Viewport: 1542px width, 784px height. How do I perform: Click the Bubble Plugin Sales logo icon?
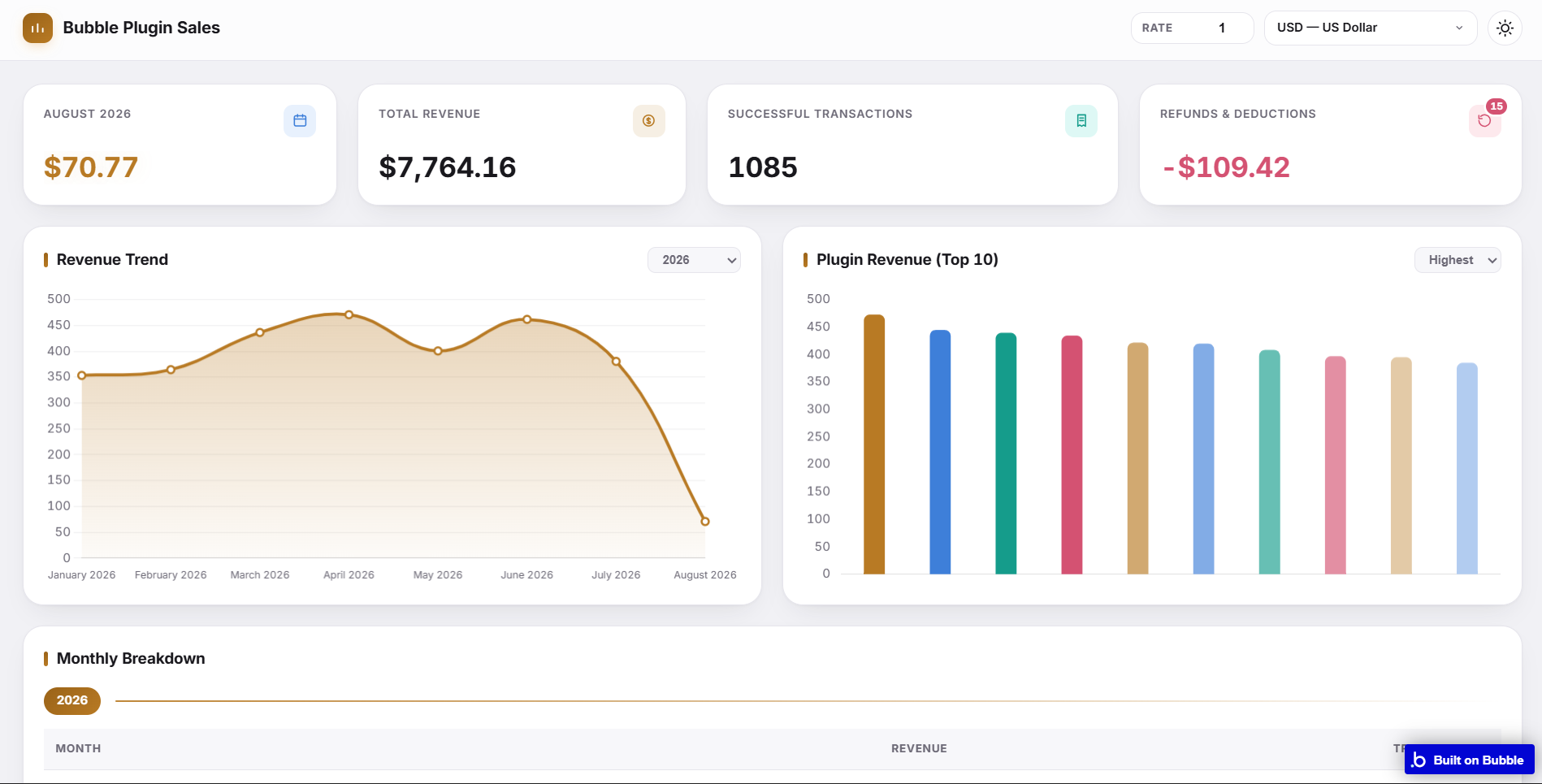37,28
